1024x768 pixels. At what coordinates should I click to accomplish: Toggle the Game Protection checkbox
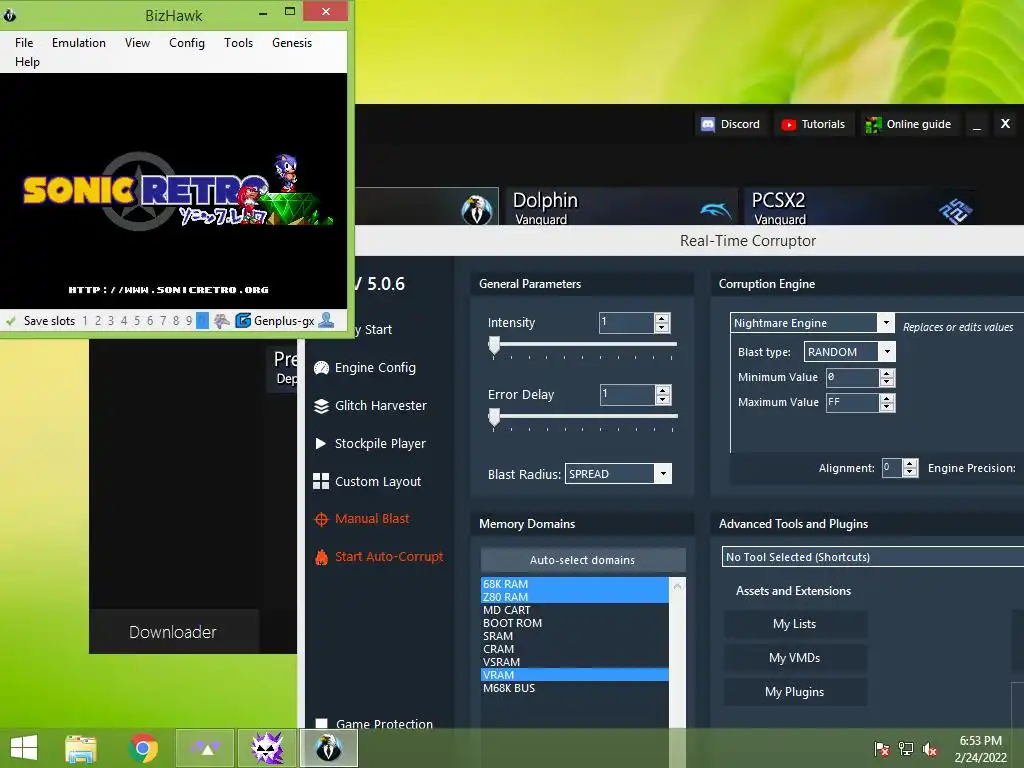[x=321, y=724]
